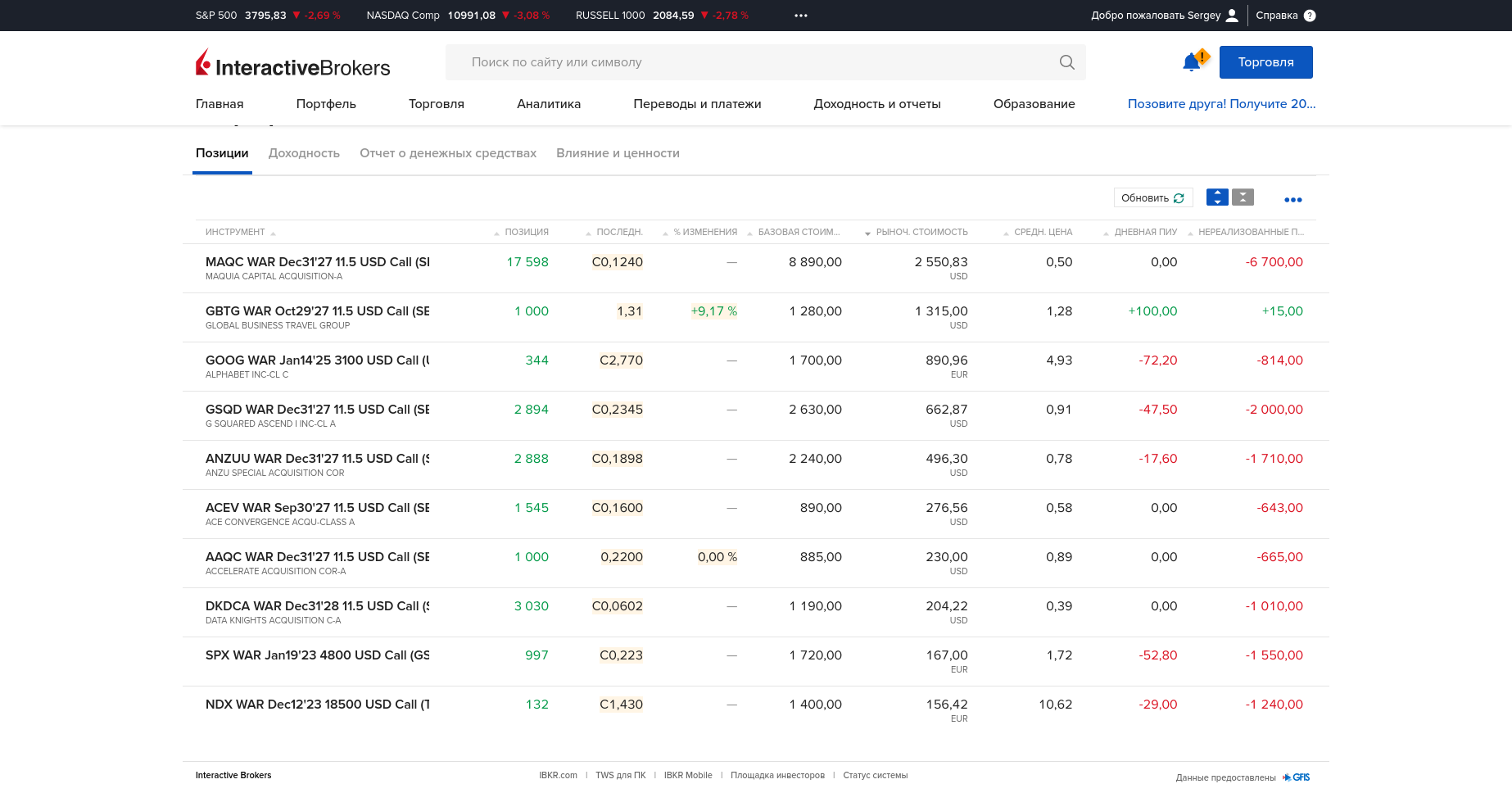Click the blue Торговля button
This screenshot has height=793, width=1512.
pyautogui.click(x=1265, y=62)
